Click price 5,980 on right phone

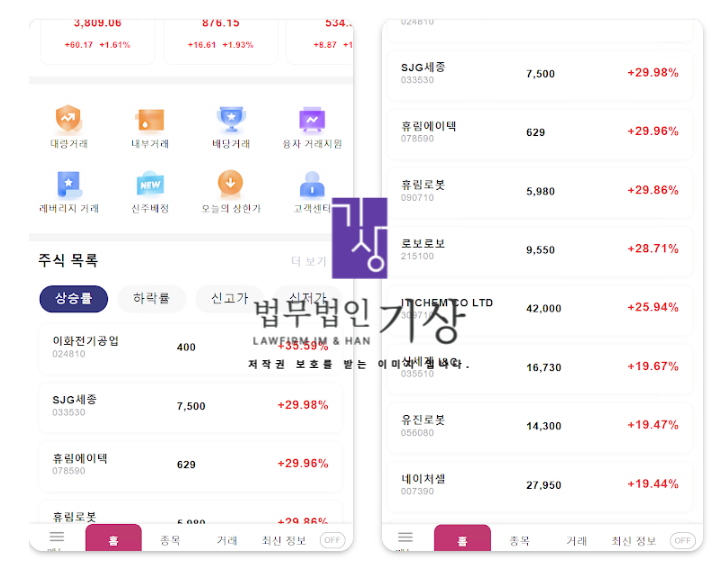click(x=540, y=192)
